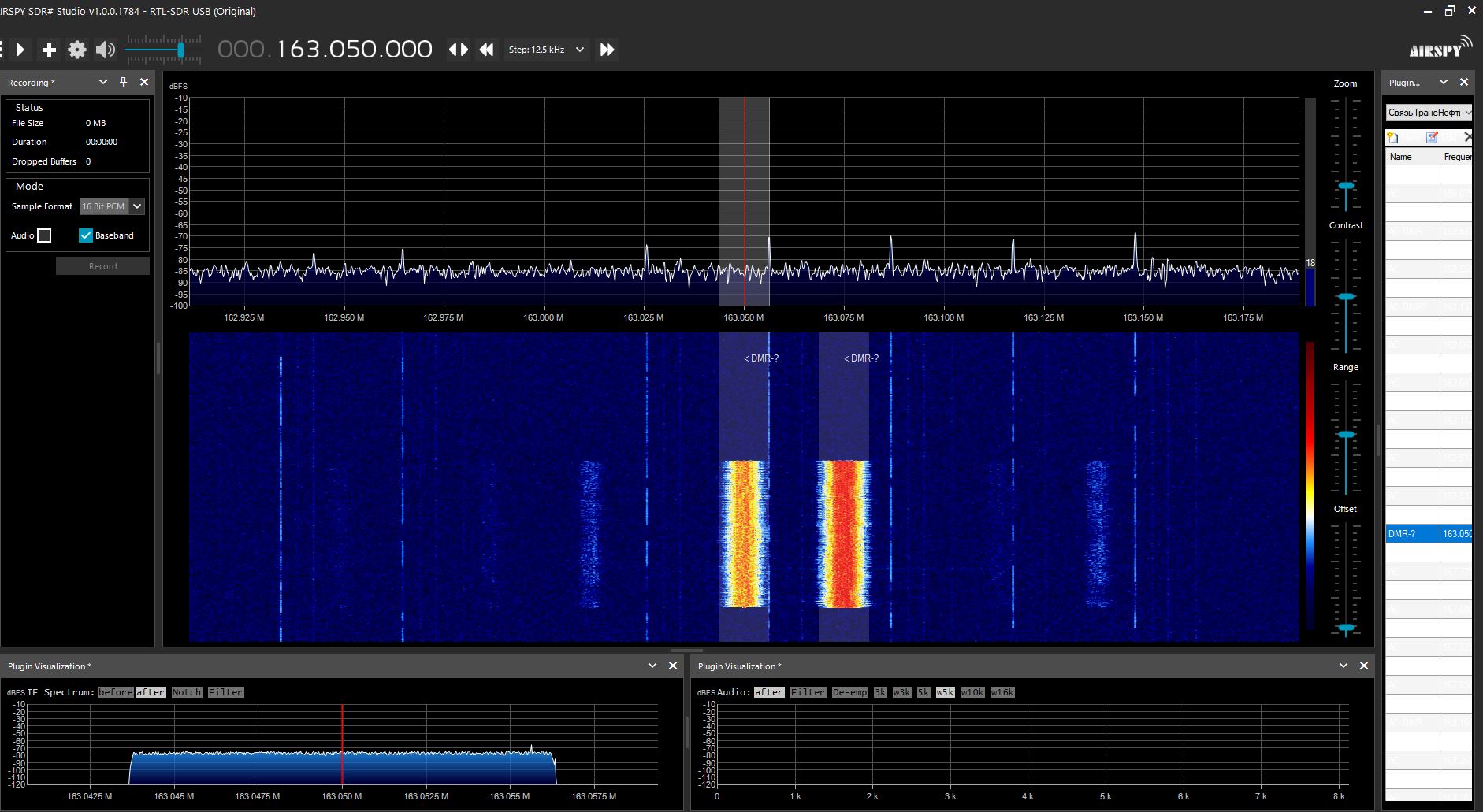1483x812 pixels.
Task: Toggle De-emp in the Audio visualization
Action: [x=849, y=692]
